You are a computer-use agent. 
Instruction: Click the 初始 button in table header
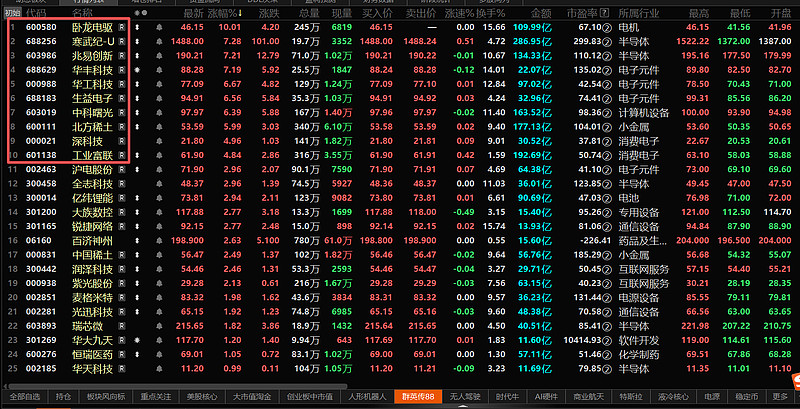pos(11,12)
